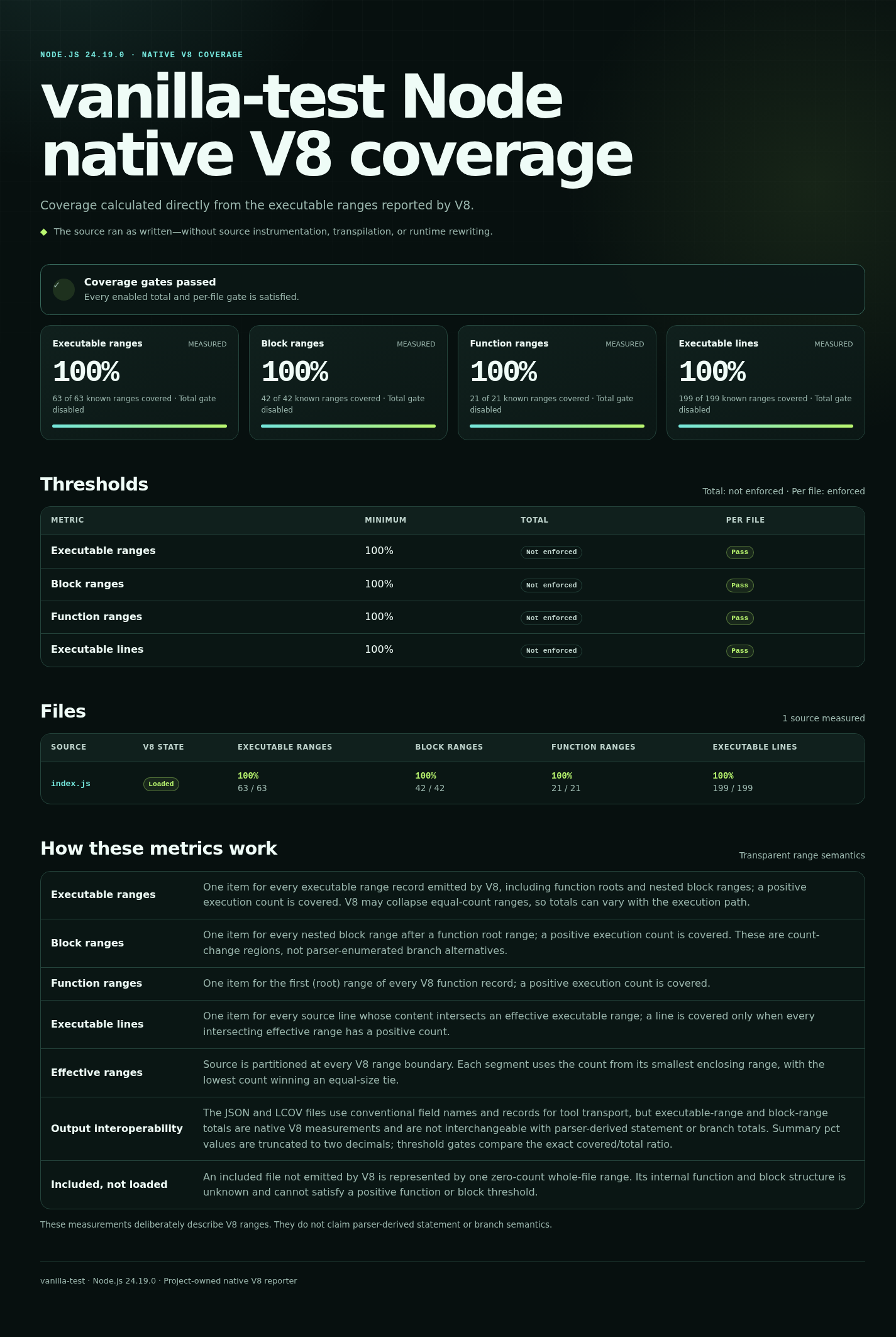The width and height of the screenshot is (896, 1337).
Task: Click the 'Coverage calculated directly' subtitle
Action: click(257, 206)
